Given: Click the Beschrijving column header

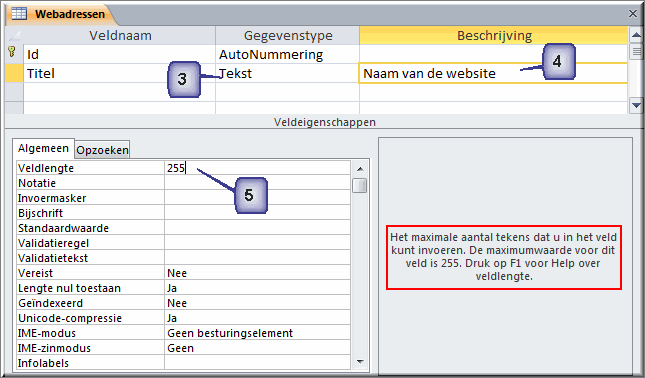Looking at the screenshot, I should point(494,35).
